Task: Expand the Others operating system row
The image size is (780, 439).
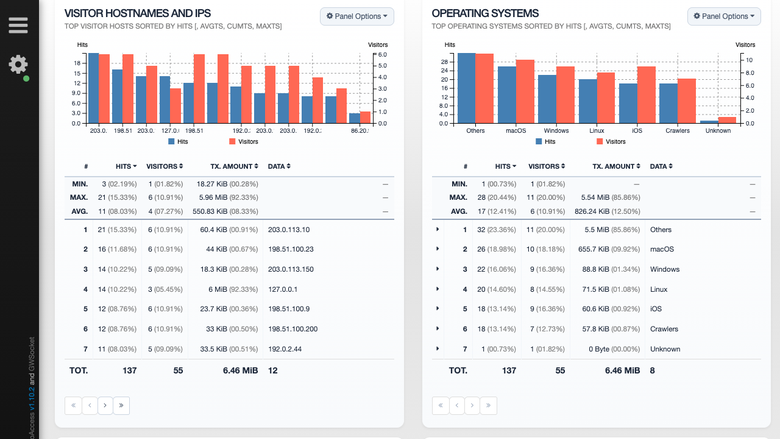Action: pyautogui.click(x=437, y=229)
